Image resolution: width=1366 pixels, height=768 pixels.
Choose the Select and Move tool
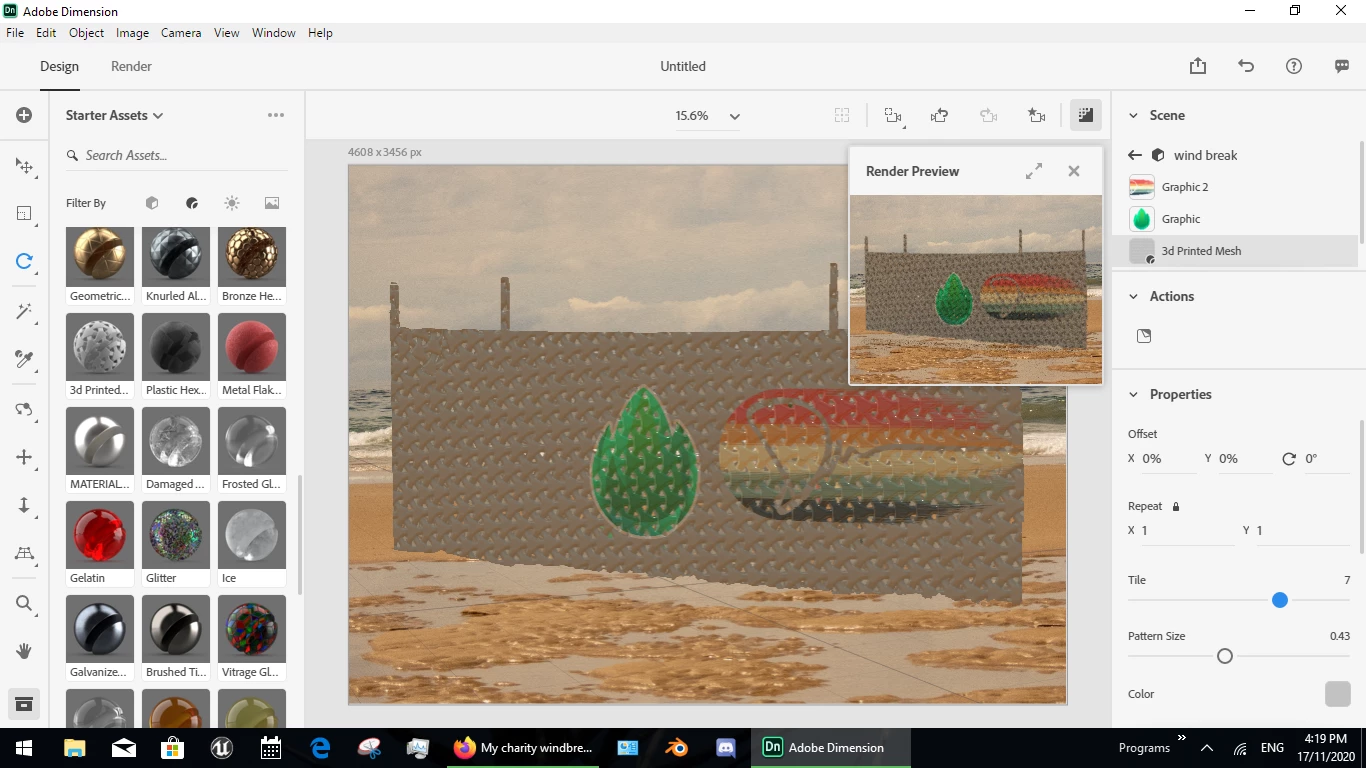click(24, 166)
